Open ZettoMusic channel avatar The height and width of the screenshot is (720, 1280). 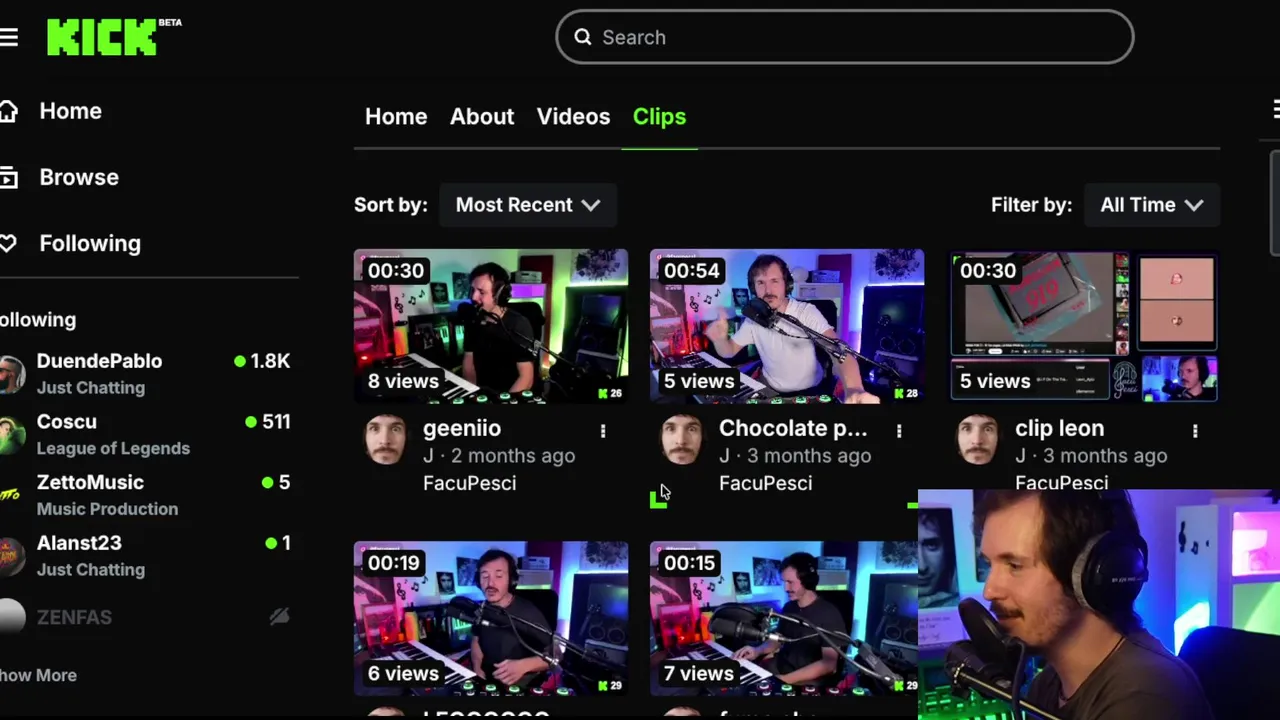coord(10,495)
